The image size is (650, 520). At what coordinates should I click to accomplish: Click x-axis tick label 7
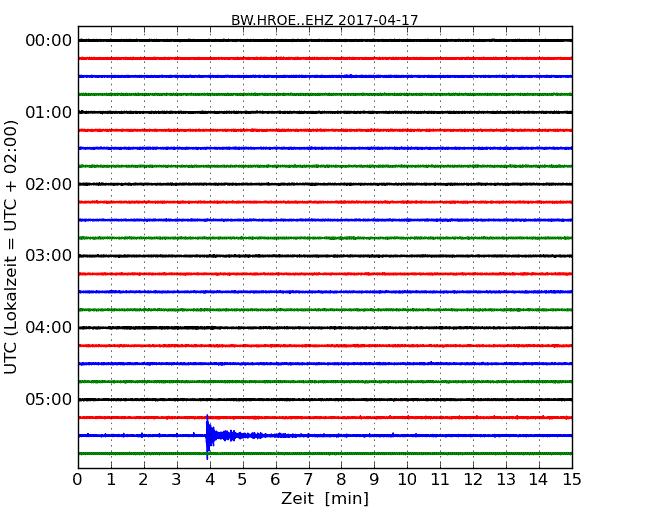(308, 480)
